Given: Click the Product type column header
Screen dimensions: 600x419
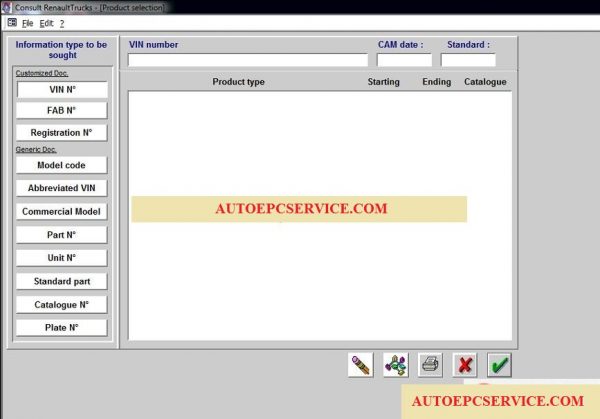Looking at the screenshot, I should point(238,82).
